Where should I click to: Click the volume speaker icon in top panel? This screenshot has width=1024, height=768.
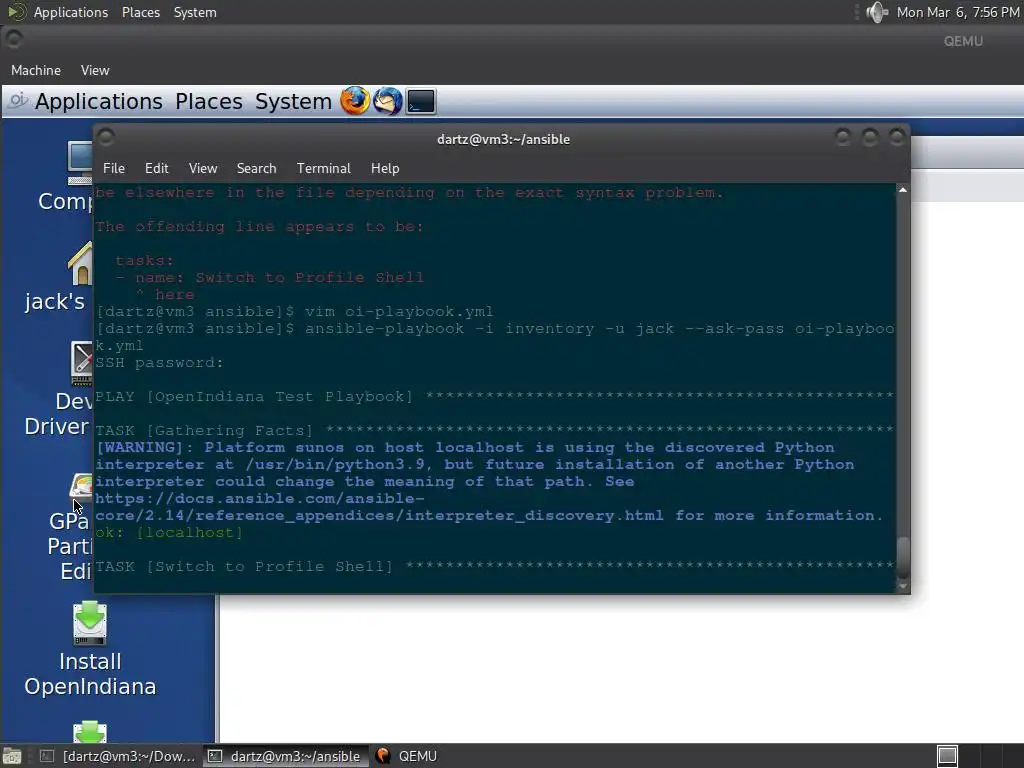click(876, 12)
